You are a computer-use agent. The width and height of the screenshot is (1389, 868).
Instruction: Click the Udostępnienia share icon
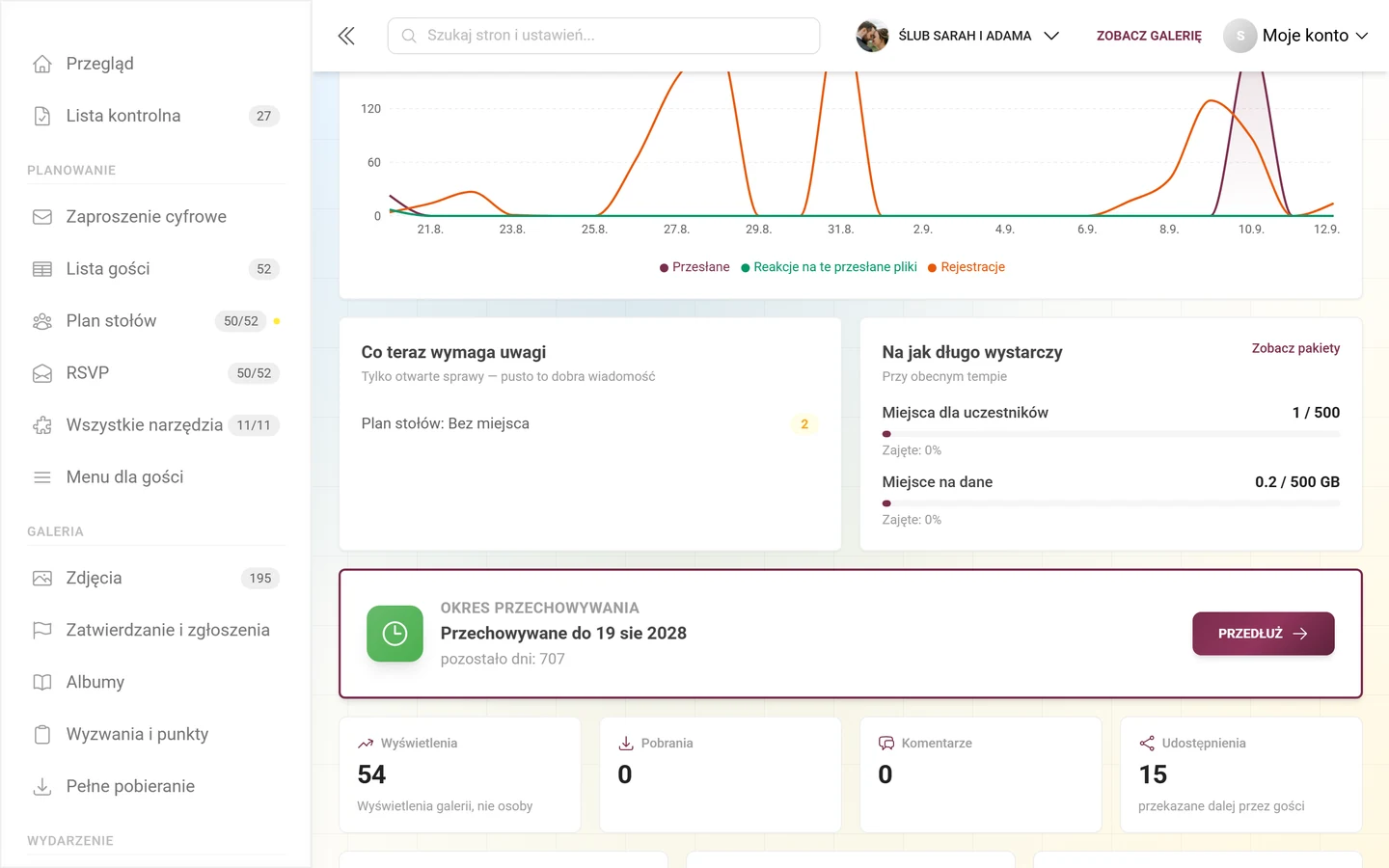pyautogui.click(x=1147, y=744)
